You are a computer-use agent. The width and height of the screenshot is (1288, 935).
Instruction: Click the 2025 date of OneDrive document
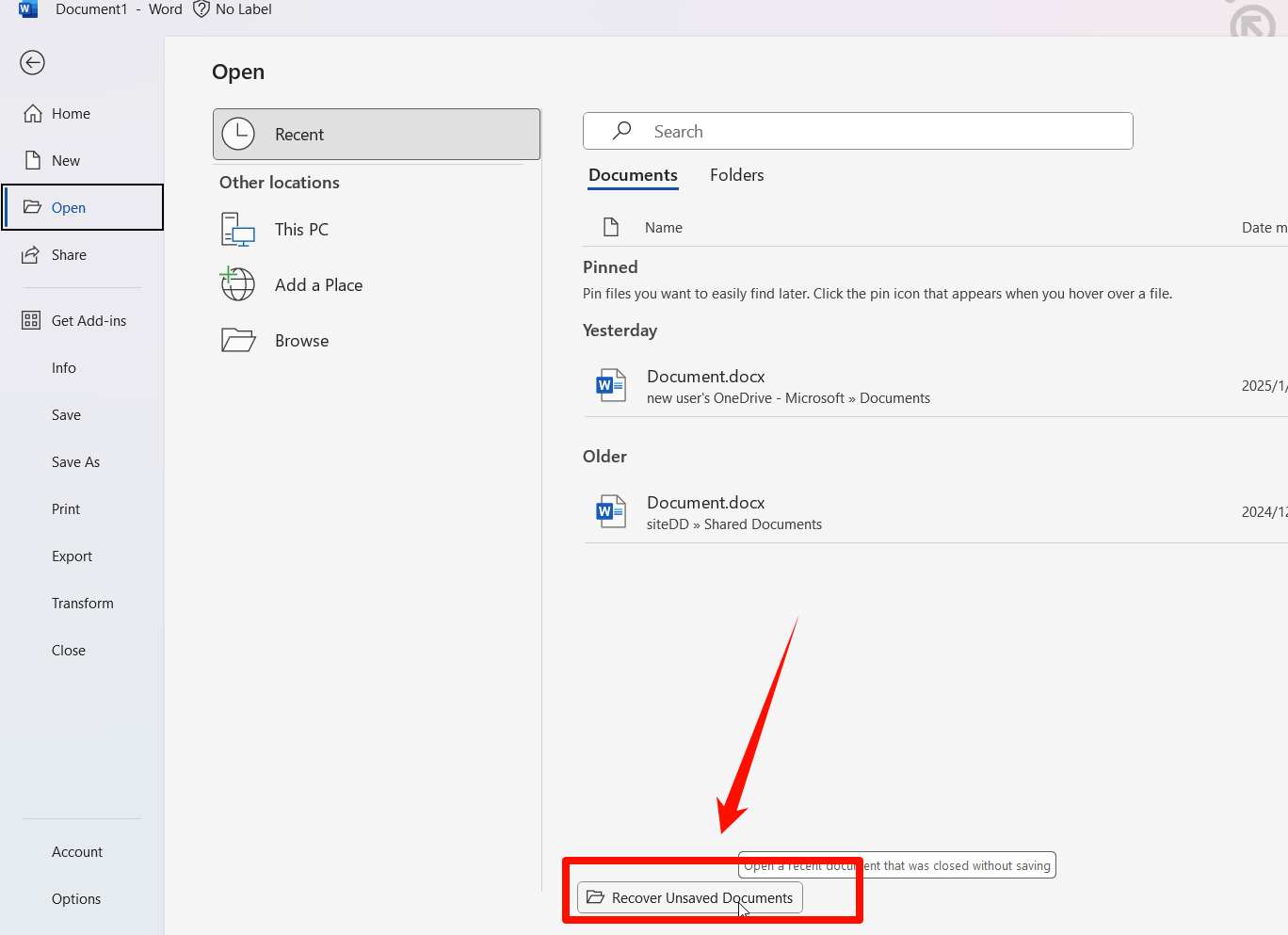[1264, 386]
